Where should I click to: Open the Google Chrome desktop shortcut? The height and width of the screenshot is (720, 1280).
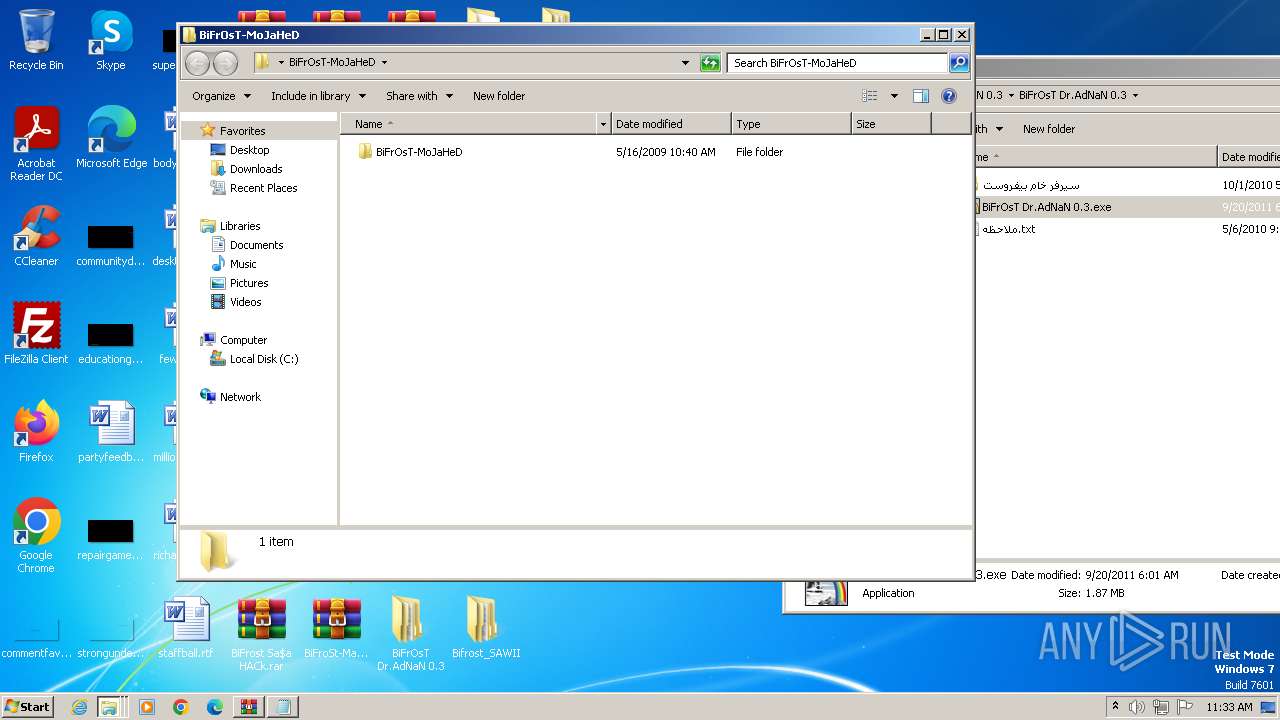point(36,535)
